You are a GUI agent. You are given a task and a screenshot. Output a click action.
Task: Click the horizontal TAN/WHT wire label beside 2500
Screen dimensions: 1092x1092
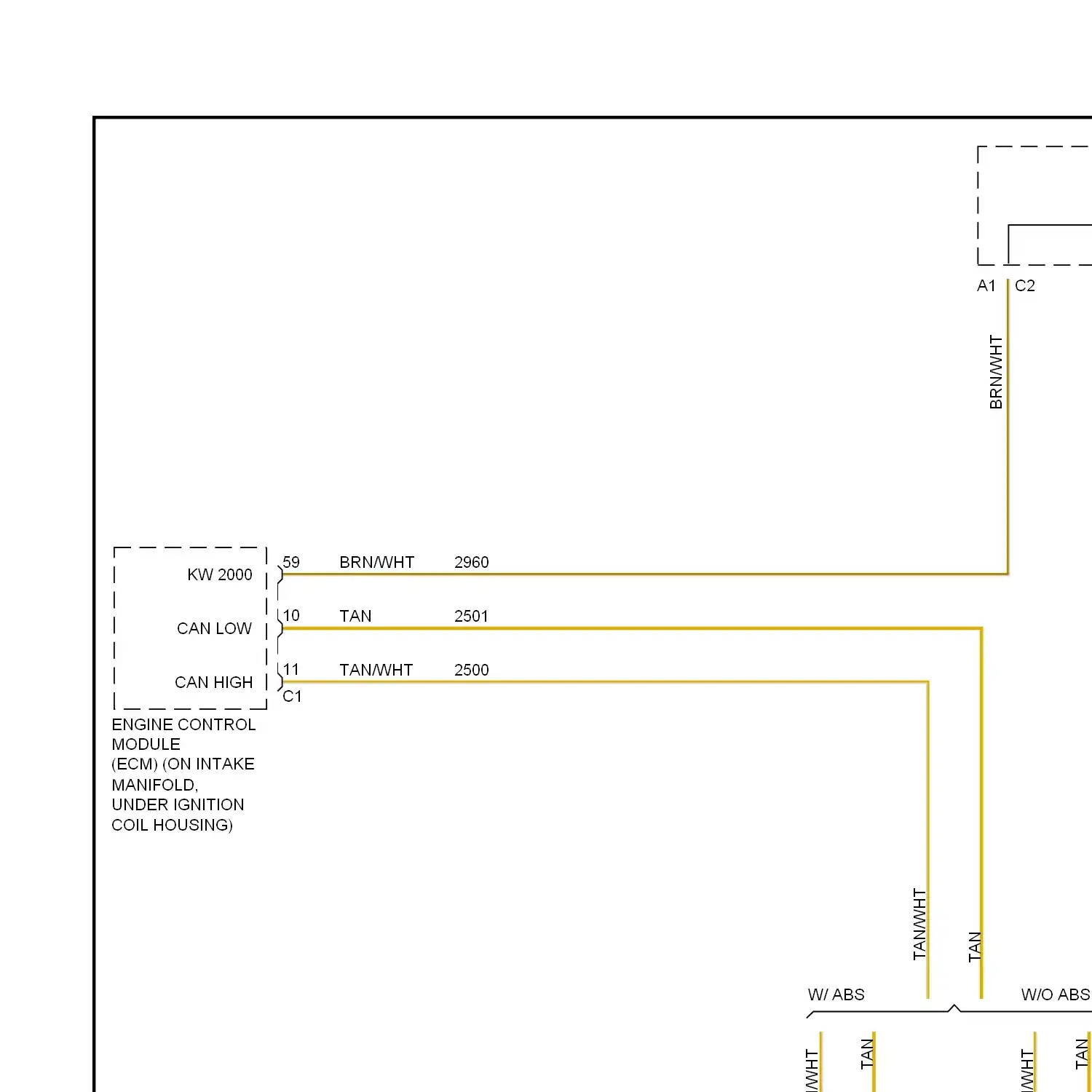(x=376, y=670)
